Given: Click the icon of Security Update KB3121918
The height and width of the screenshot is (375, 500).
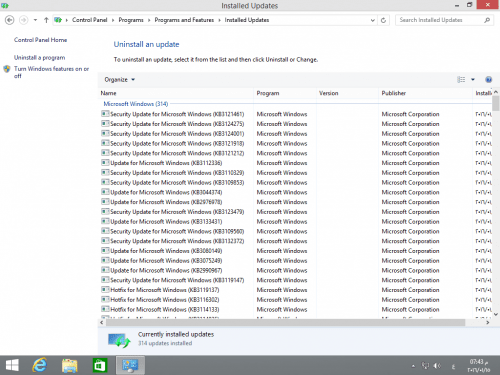Looking at the screenshot, I should 105,143.
